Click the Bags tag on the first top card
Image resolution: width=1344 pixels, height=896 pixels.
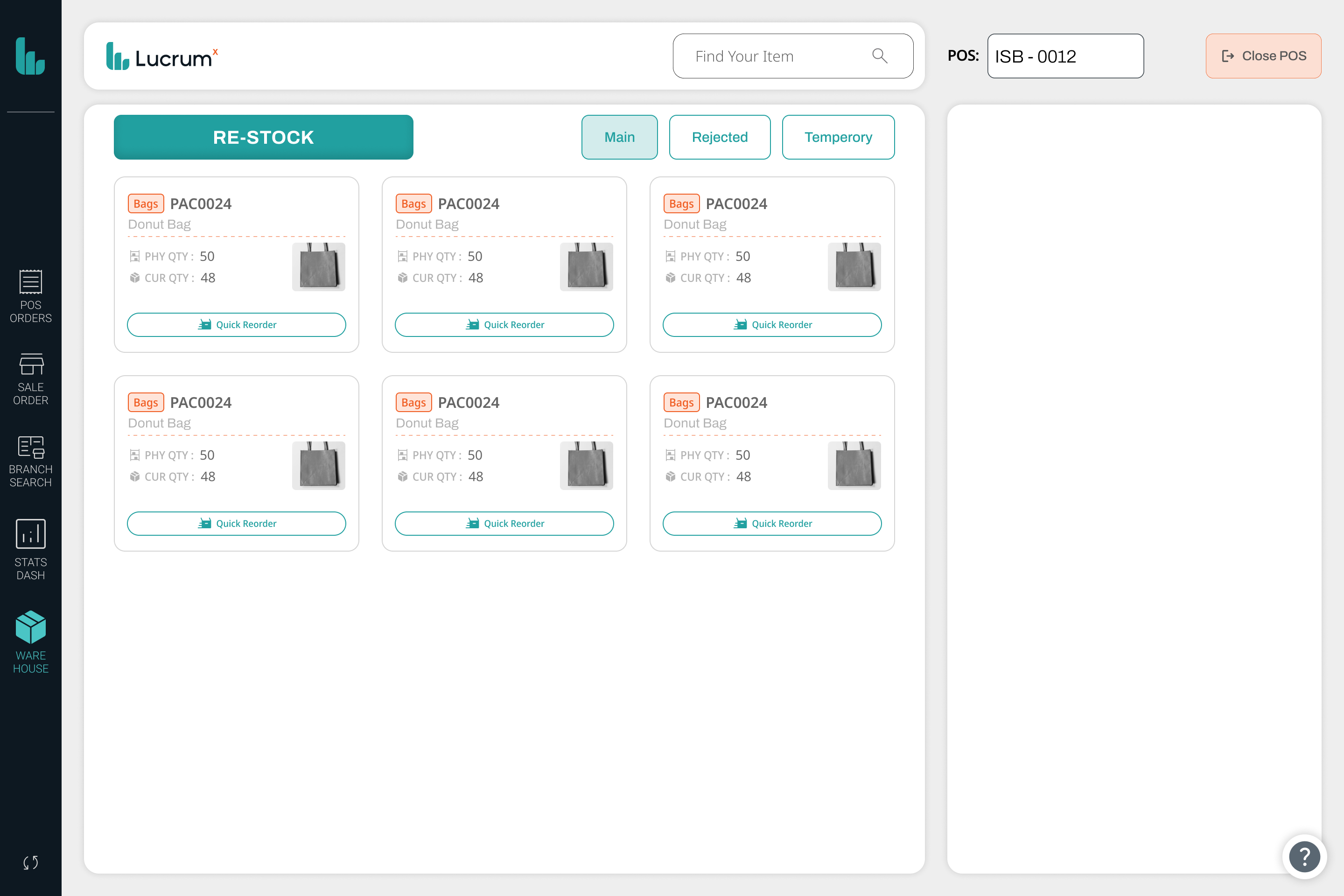coord(146,204)
